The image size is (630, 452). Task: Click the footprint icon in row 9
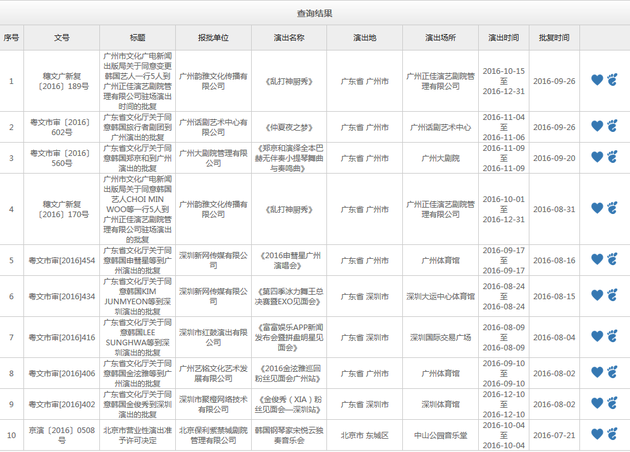(612, 403)
